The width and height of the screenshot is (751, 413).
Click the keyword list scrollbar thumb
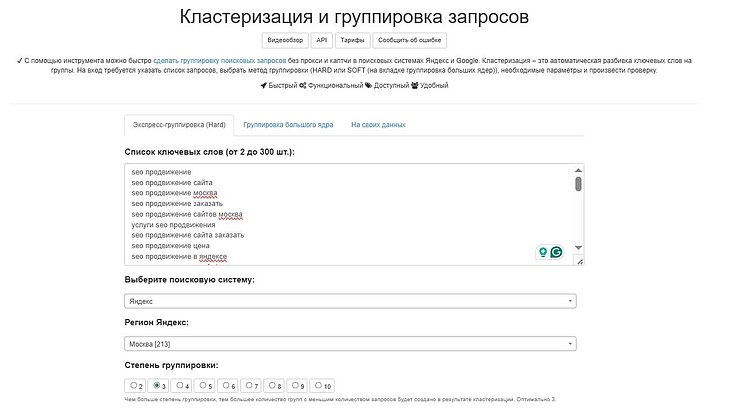(x=578, y=184)
